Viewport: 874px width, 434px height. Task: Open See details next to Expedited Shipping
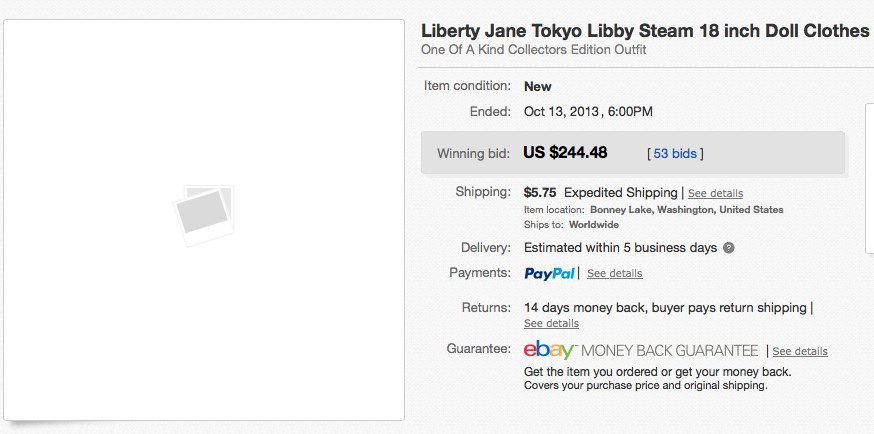(x=715, y=193)
